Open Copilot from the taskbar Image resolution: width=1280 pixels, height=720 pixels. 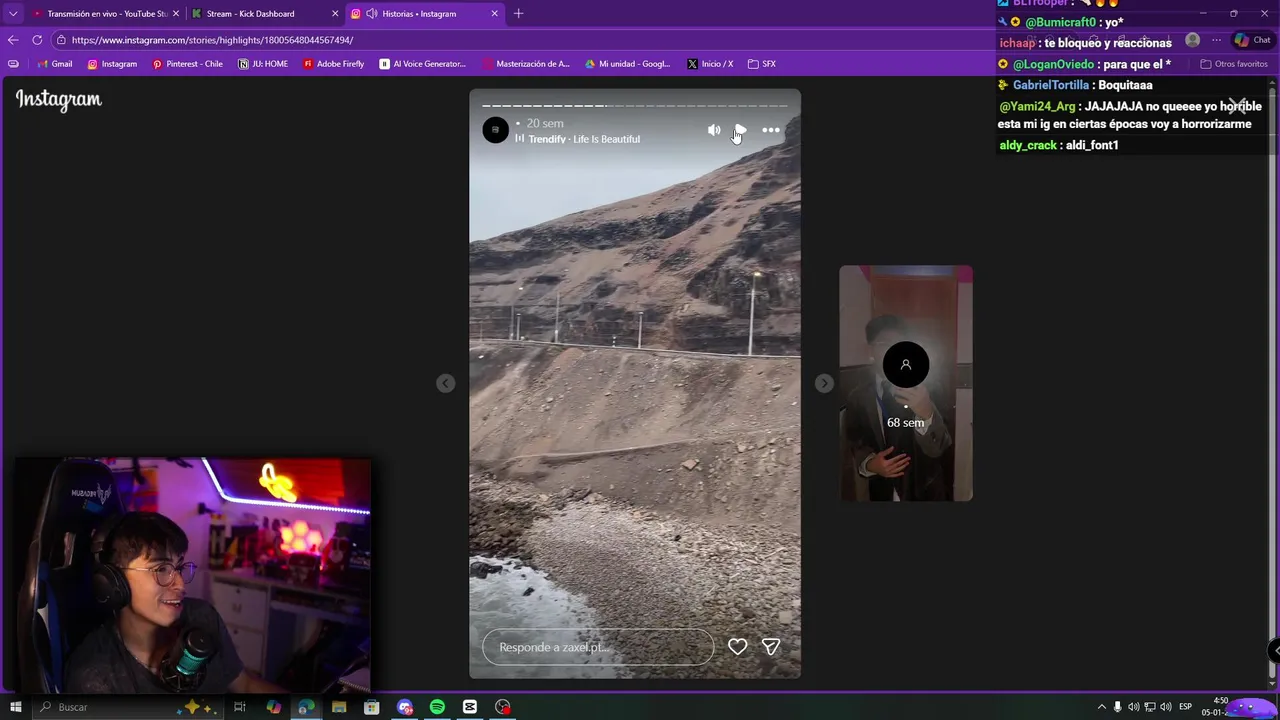(274, 707)
